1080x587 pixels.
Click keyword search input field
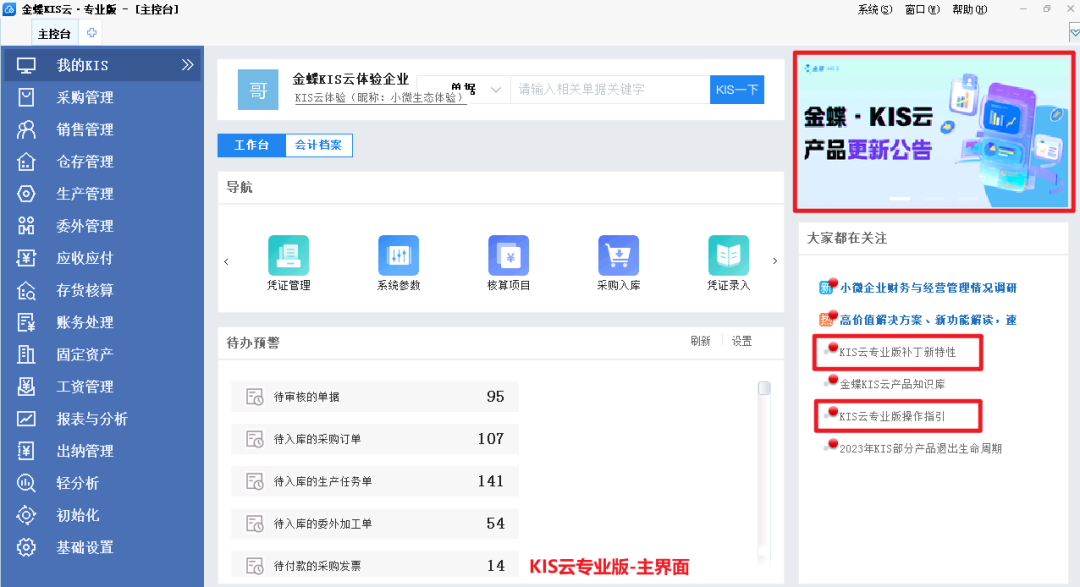(610, 90)
